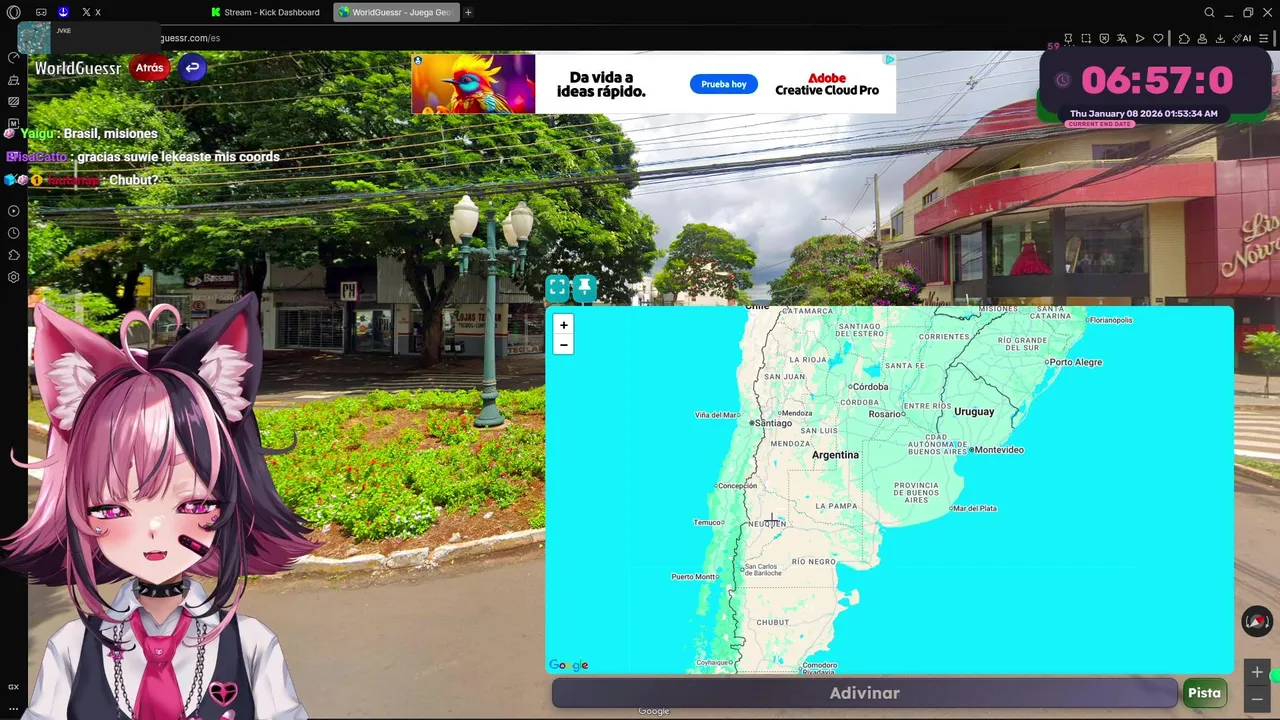Click the Atrás back button
1280x720 pixels.
(150, 68)
